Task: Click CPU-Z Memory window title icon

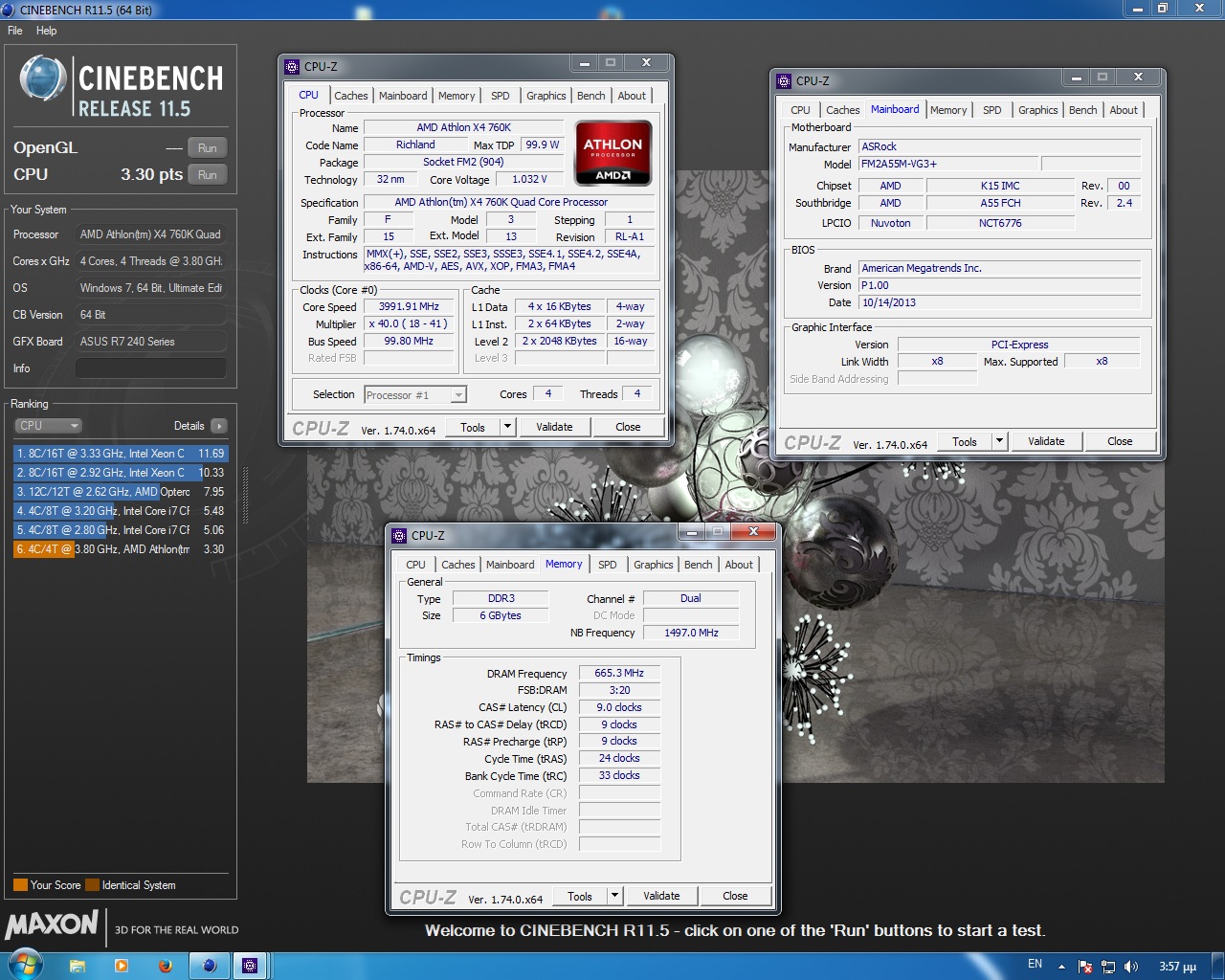Action: pyautogui.click(x=399, y=536)
